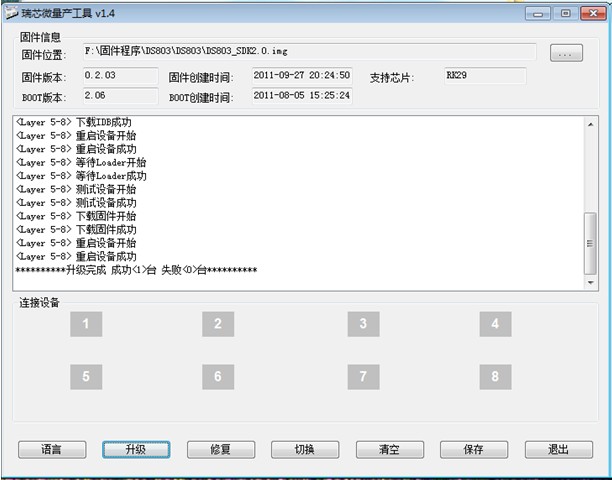Minimize the window
Image resolution: width=612 pixels, height=480 pixels.
pos(538,14)
